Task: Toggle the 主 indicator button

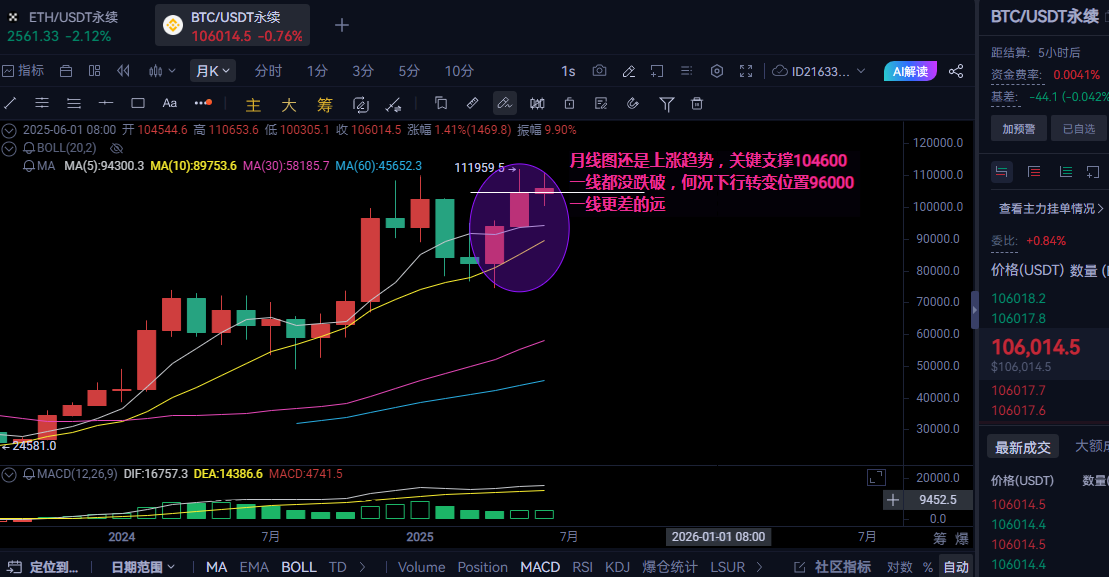Action: tap(253, 105)
